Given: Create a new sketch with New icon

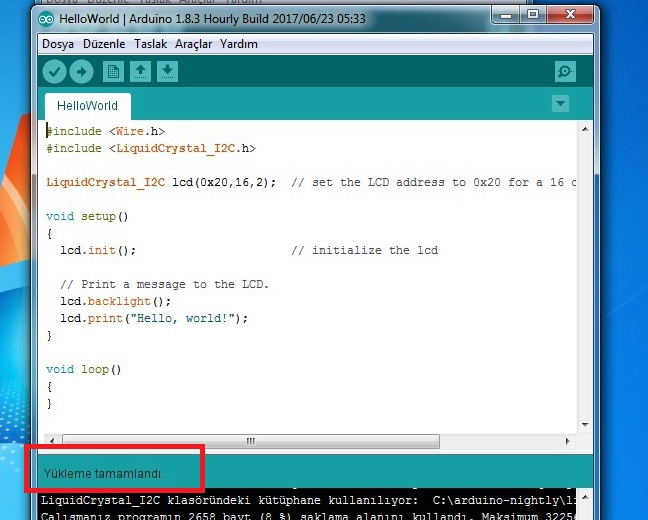Looking at the screenshot, I should point(113,72).
